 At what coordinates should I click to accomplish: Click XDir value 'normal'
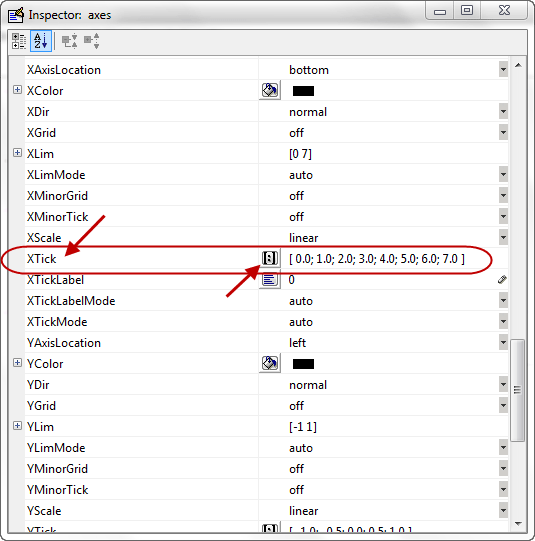308,112
